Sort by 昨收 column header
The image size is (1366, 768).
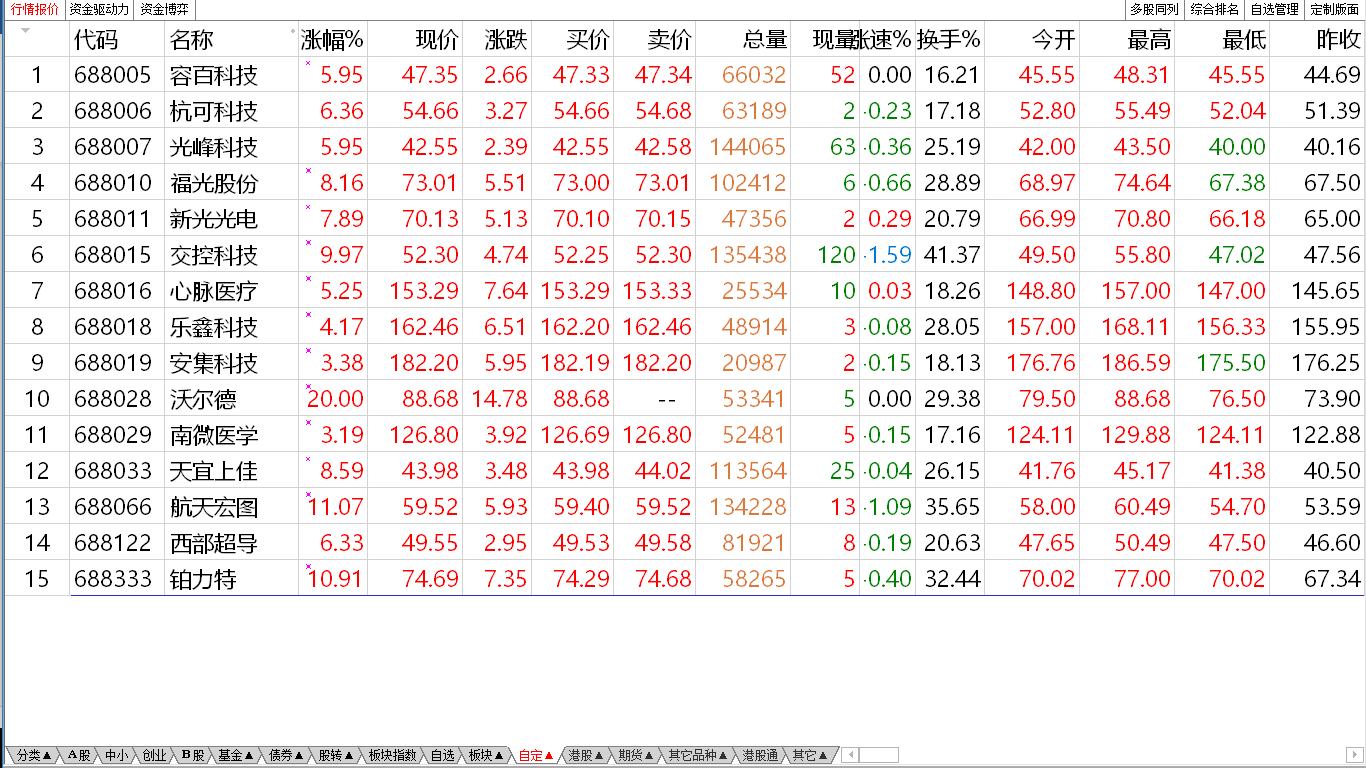click(1339, 40)
